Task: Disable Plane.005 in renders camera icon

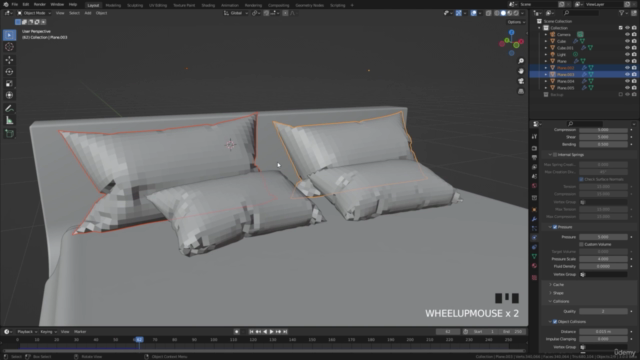Action: pos(634,88)
